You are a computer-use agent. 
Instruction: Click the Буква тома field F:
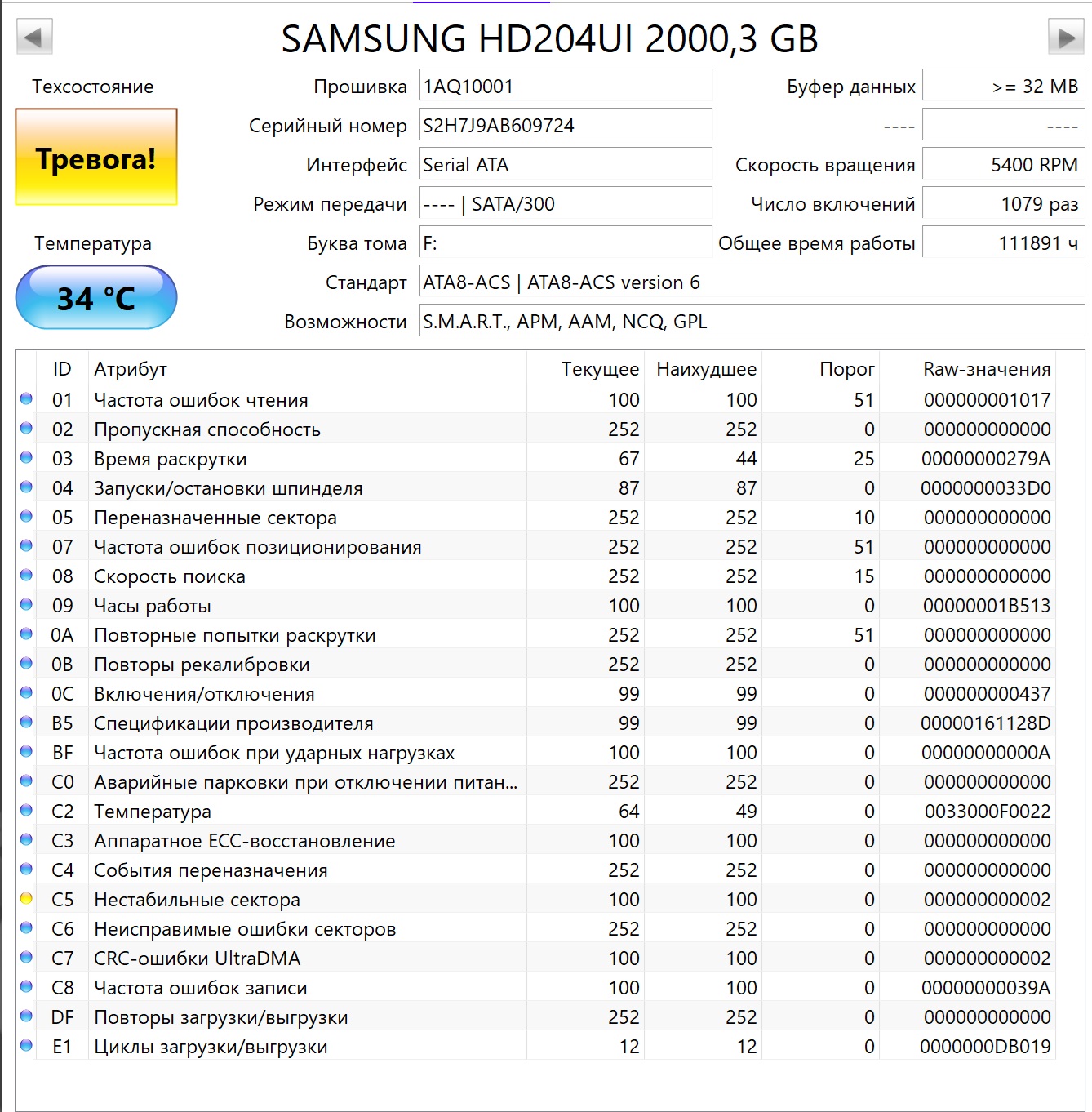[x=566, y=242]
